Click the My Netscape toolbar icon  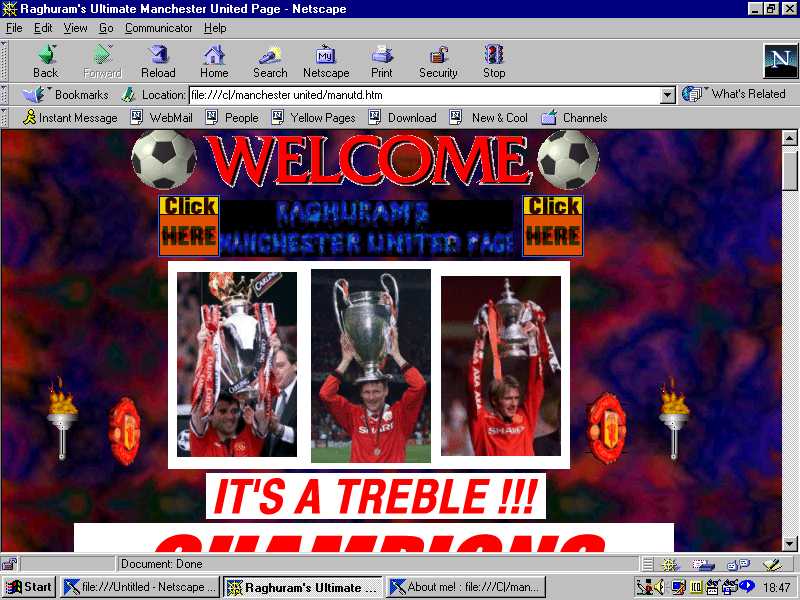coord(326,61)
